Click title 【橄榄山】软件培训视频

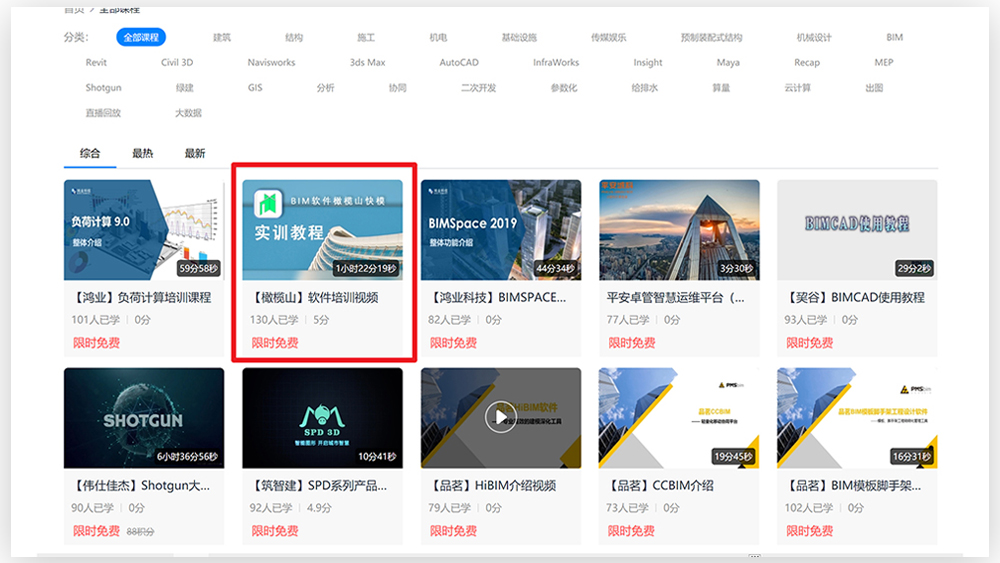tap(314, 298)
